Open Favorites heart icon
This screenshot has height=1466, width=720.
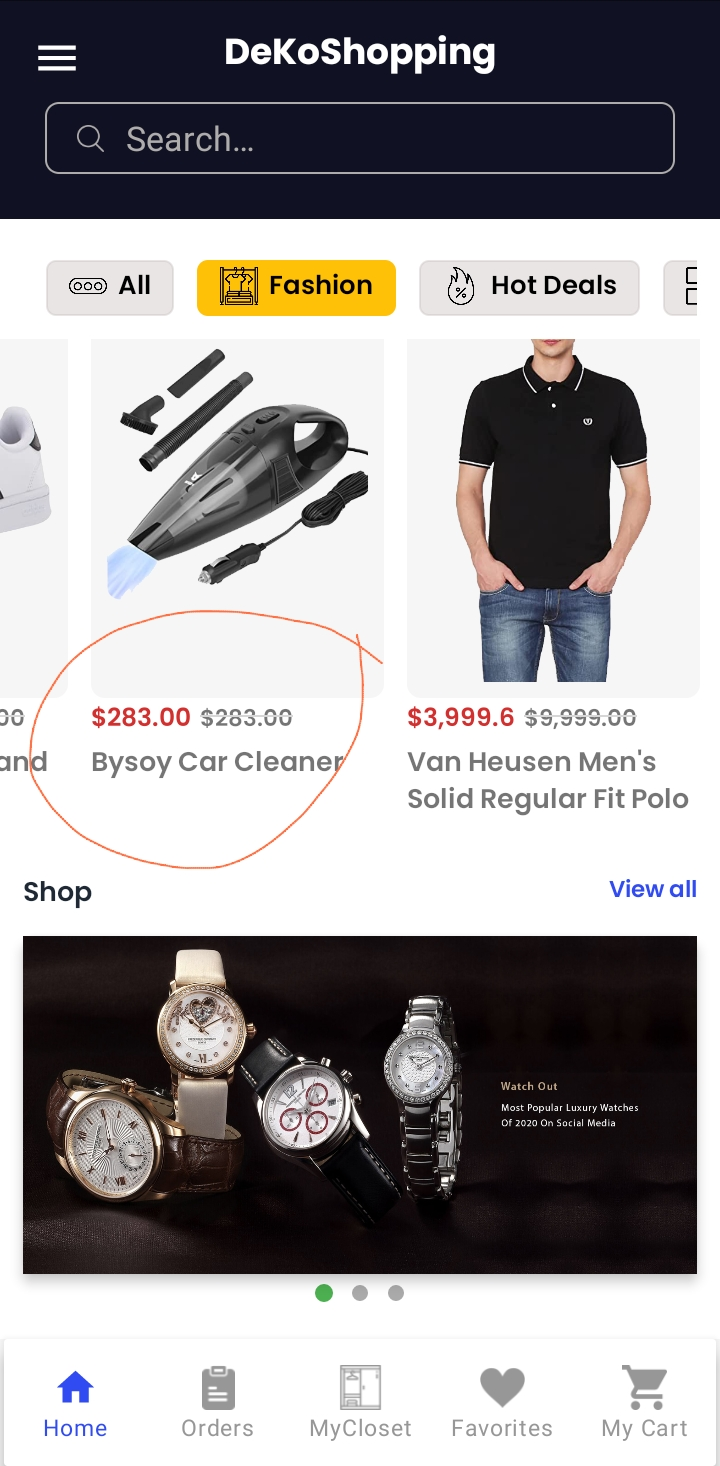coord(502,1387)
